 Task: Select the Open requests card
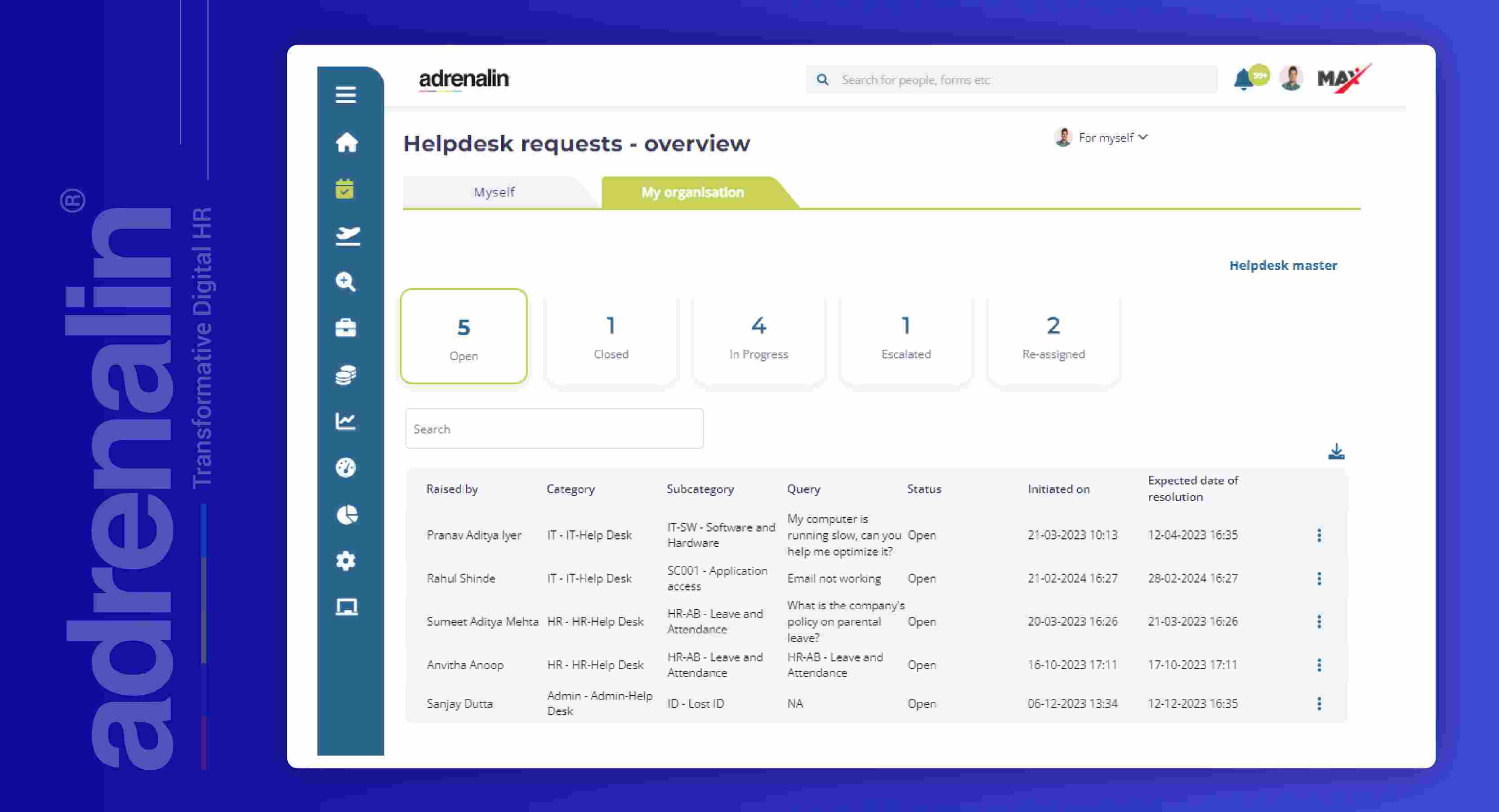[464, 336]
